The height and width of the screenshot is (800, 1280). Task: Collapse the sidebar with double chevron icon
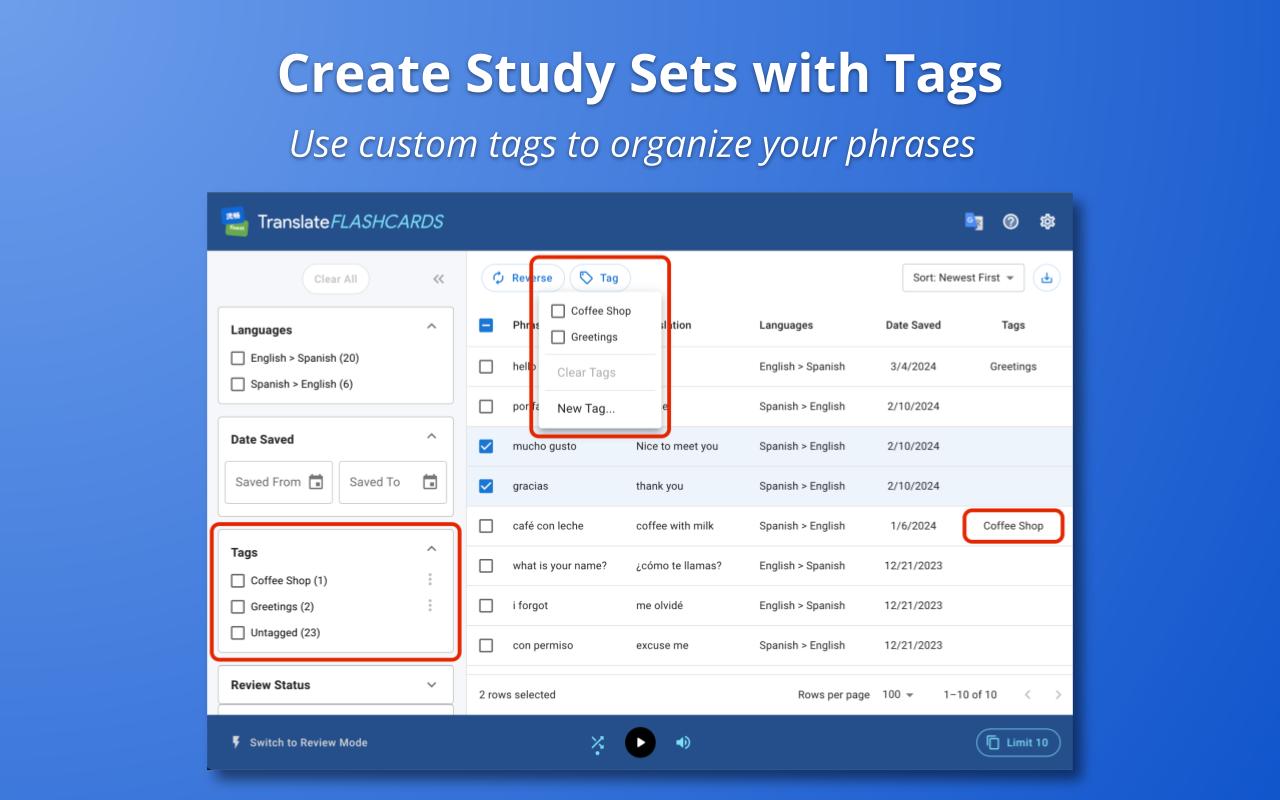(x=438, y=279)
